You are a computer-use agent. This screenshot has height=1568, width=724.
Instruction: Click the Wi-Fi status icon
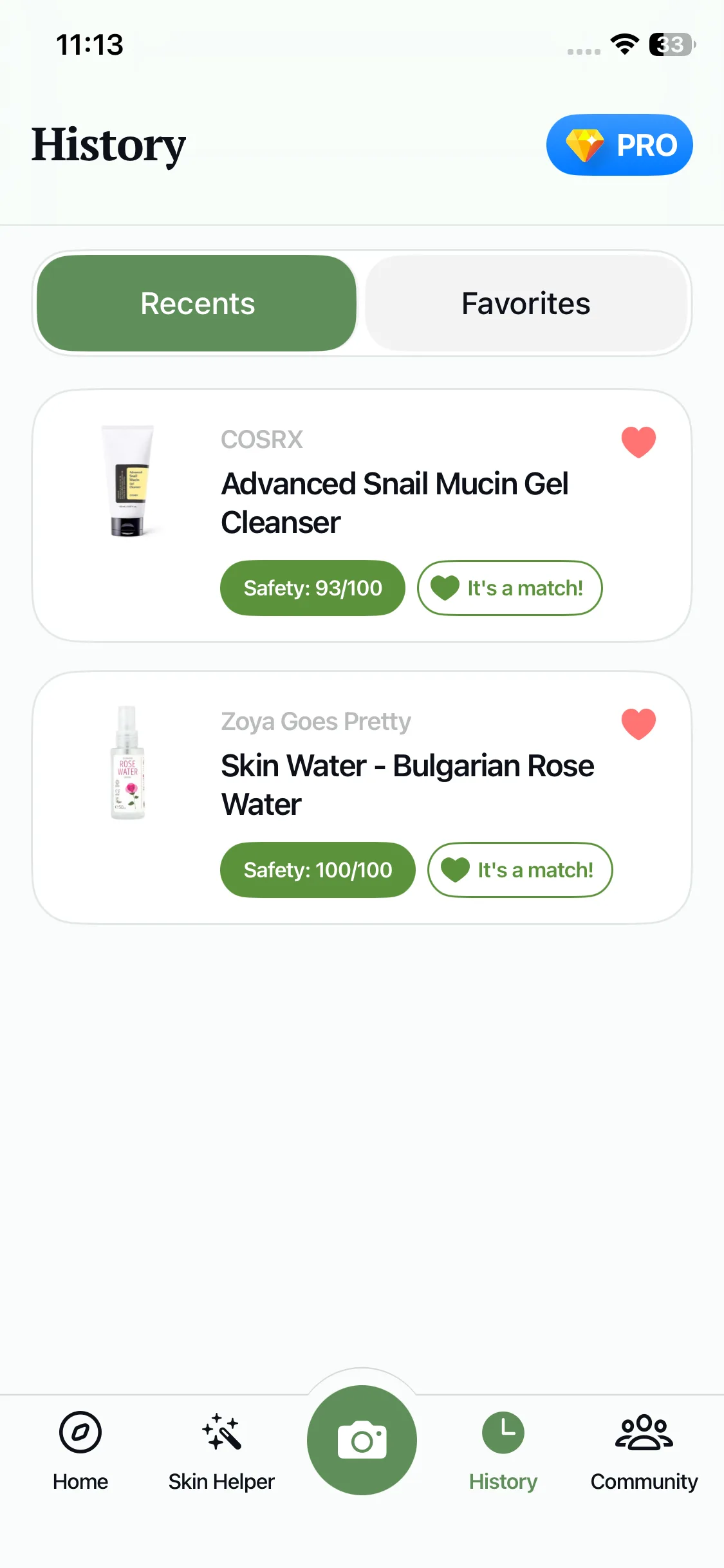[624, 44]
